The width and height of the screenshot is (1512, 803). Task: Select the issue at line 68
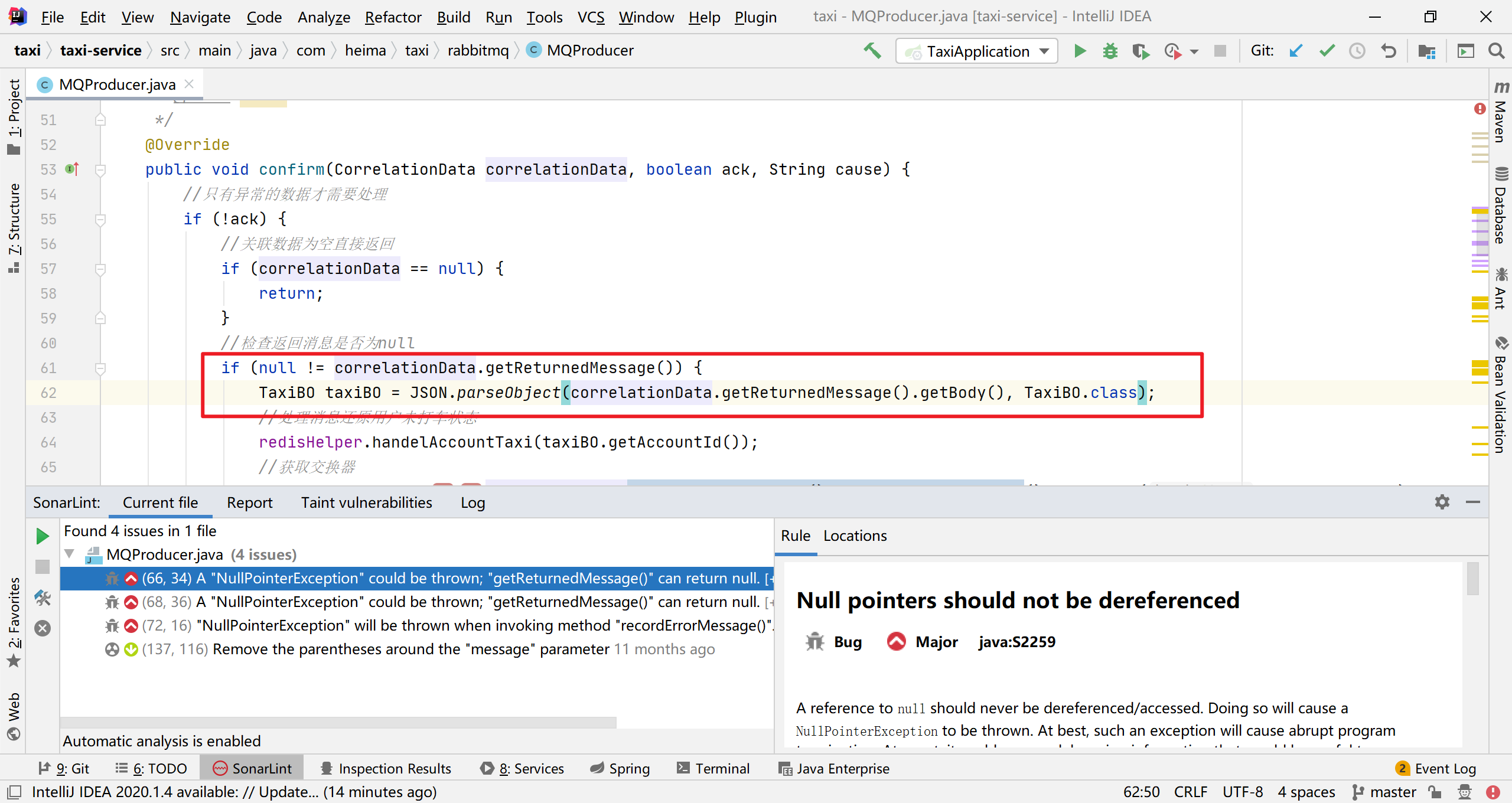click(449, 602)
